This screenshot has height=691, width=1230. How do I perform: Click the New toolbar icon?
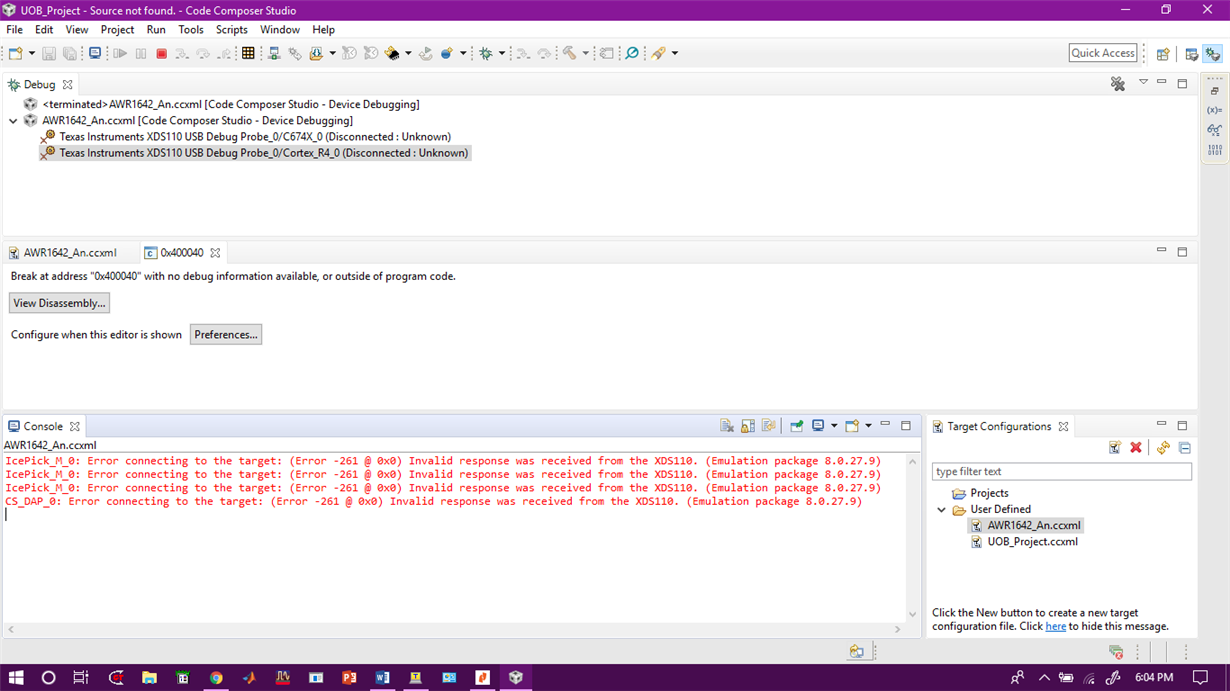tap(16, 53)
